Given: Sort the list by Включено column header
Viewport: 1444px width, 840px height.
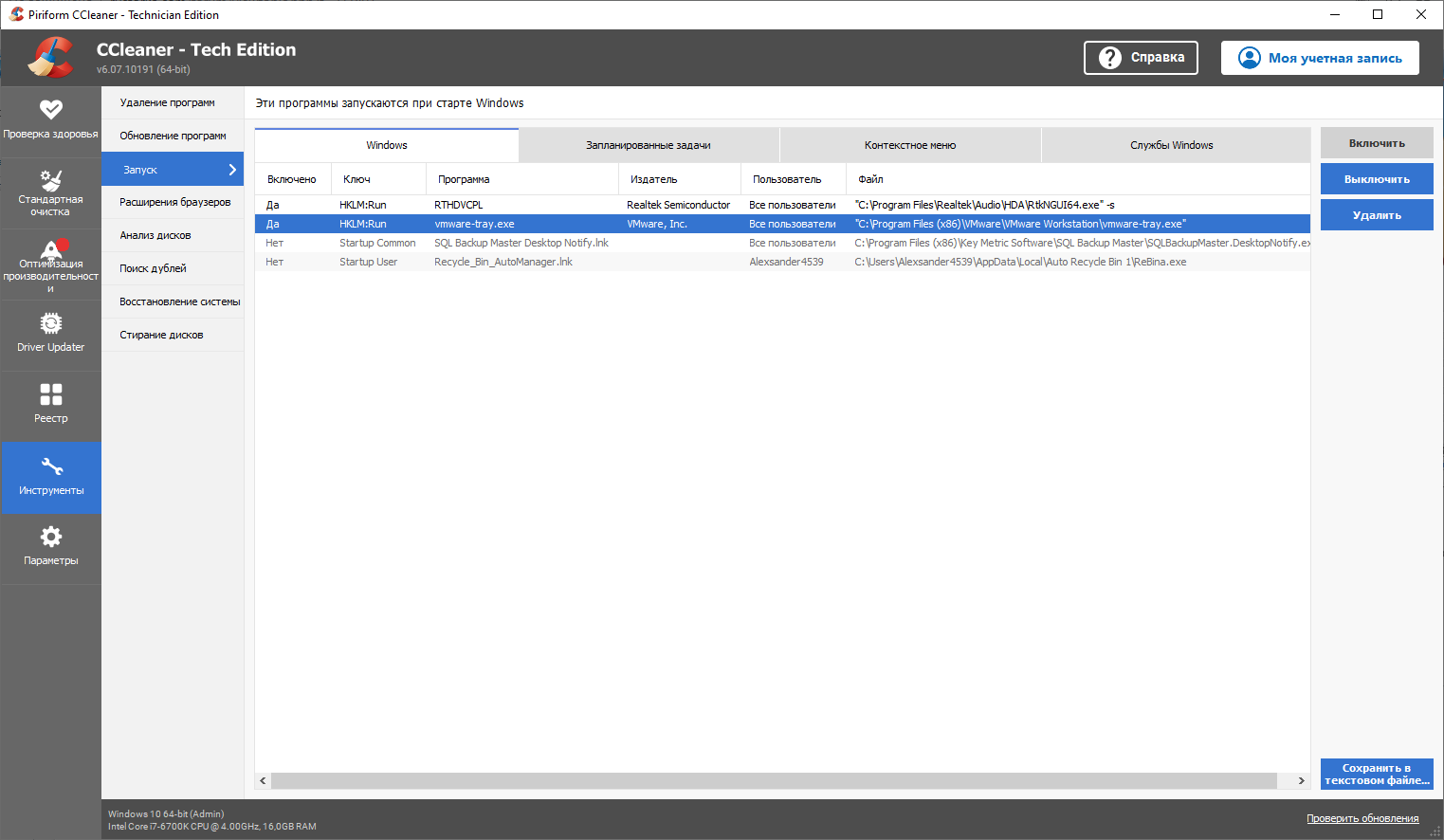Looking at the screenshot, I should click(x=292, y=179).
